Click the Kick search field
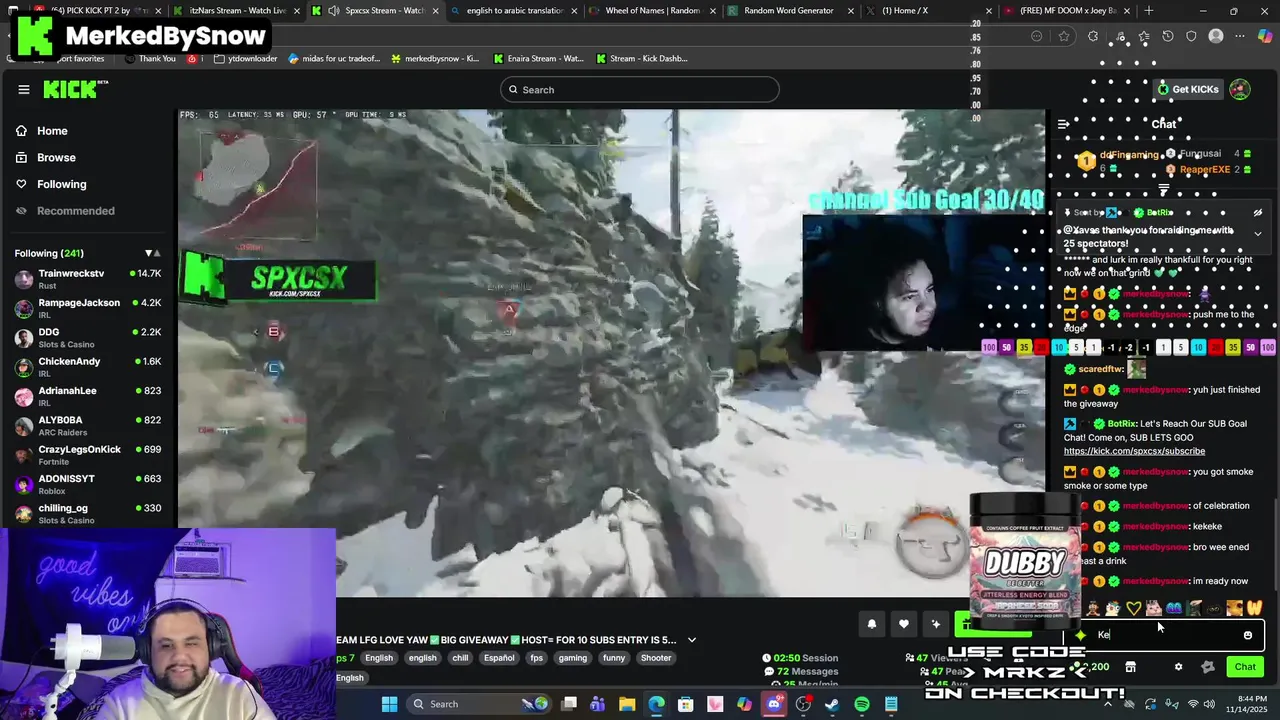This screenshot has width=1280, height=720. (640, 90)
